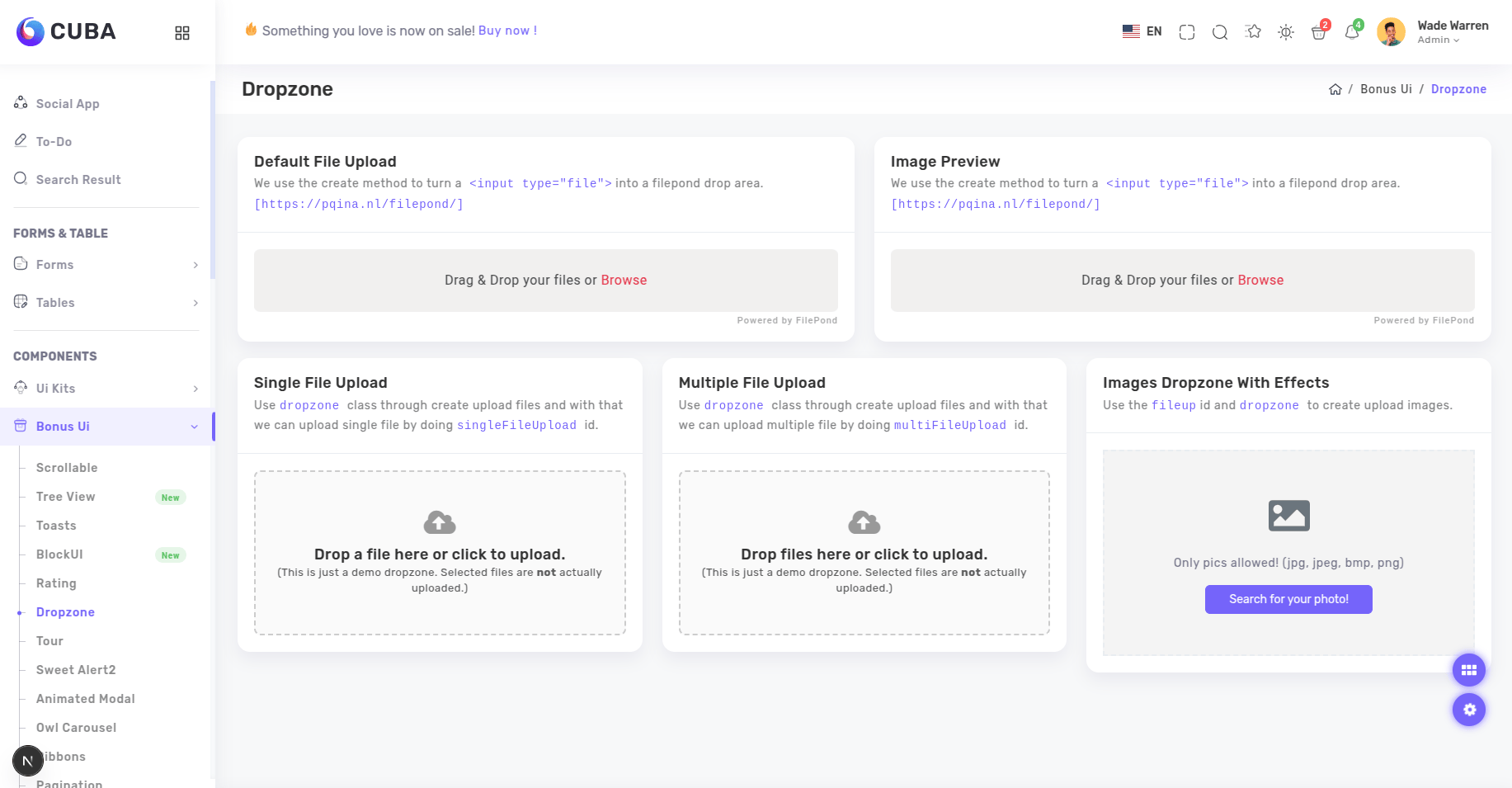
Task: Expand the Tables menu chevron
Action: pos(195,303)
